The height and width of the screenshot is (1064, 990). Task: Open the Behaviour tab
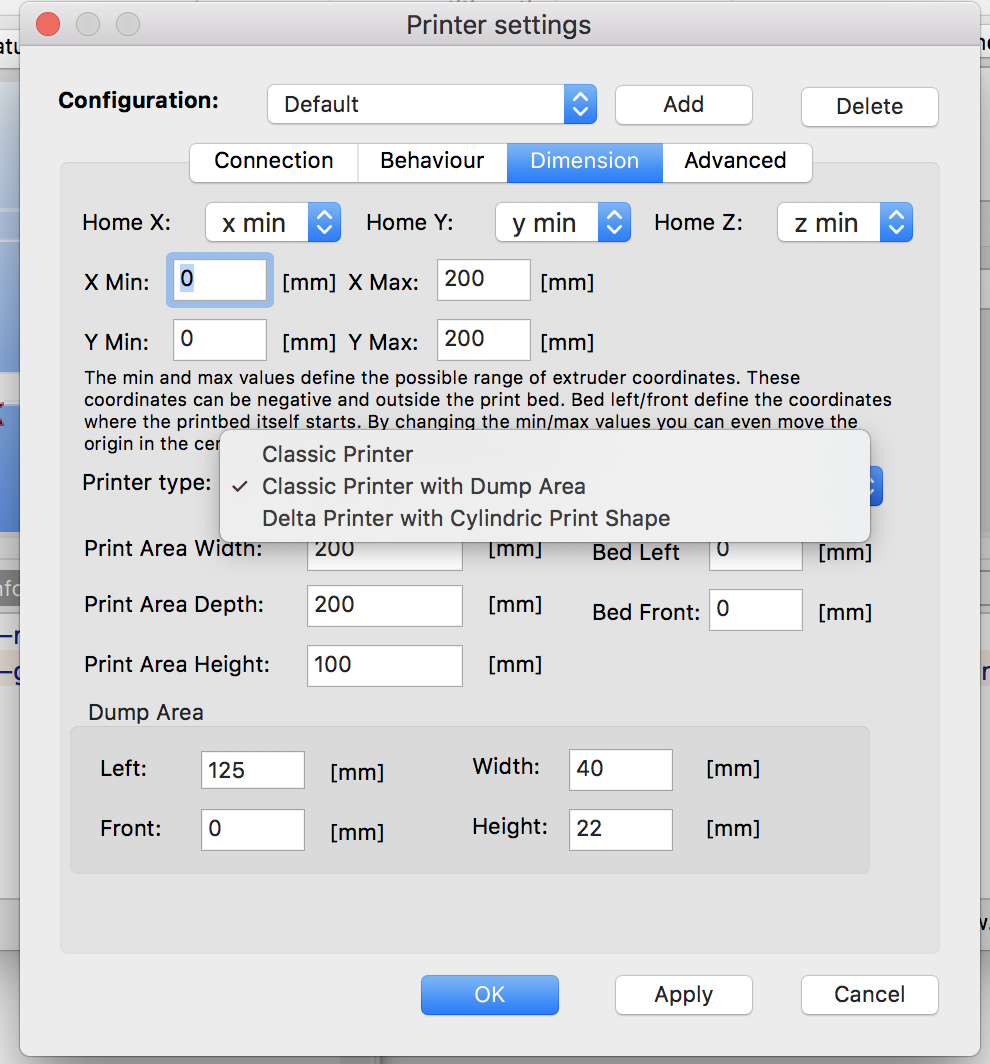pos(432,161)
